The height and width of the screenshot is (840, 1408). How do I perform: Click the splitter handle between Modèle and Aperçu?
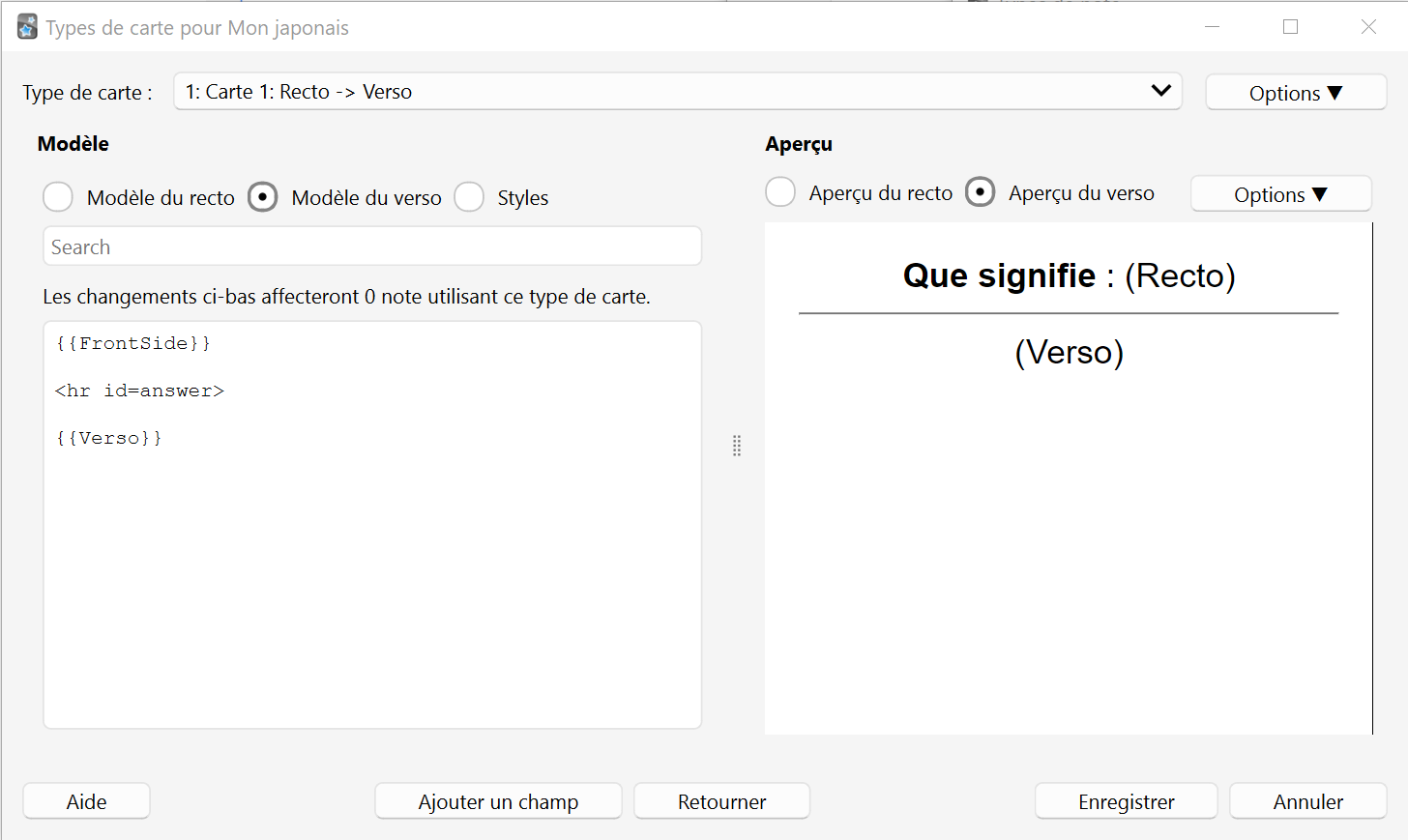pos(737,446)
